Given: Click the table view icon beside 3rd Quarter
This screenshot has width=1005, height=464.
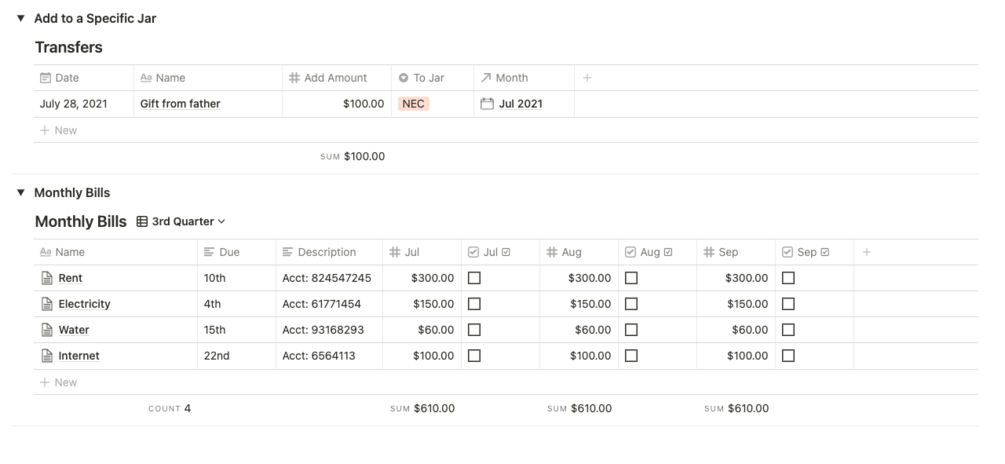Looking at the screenshot, I should (x=142, y=222).
